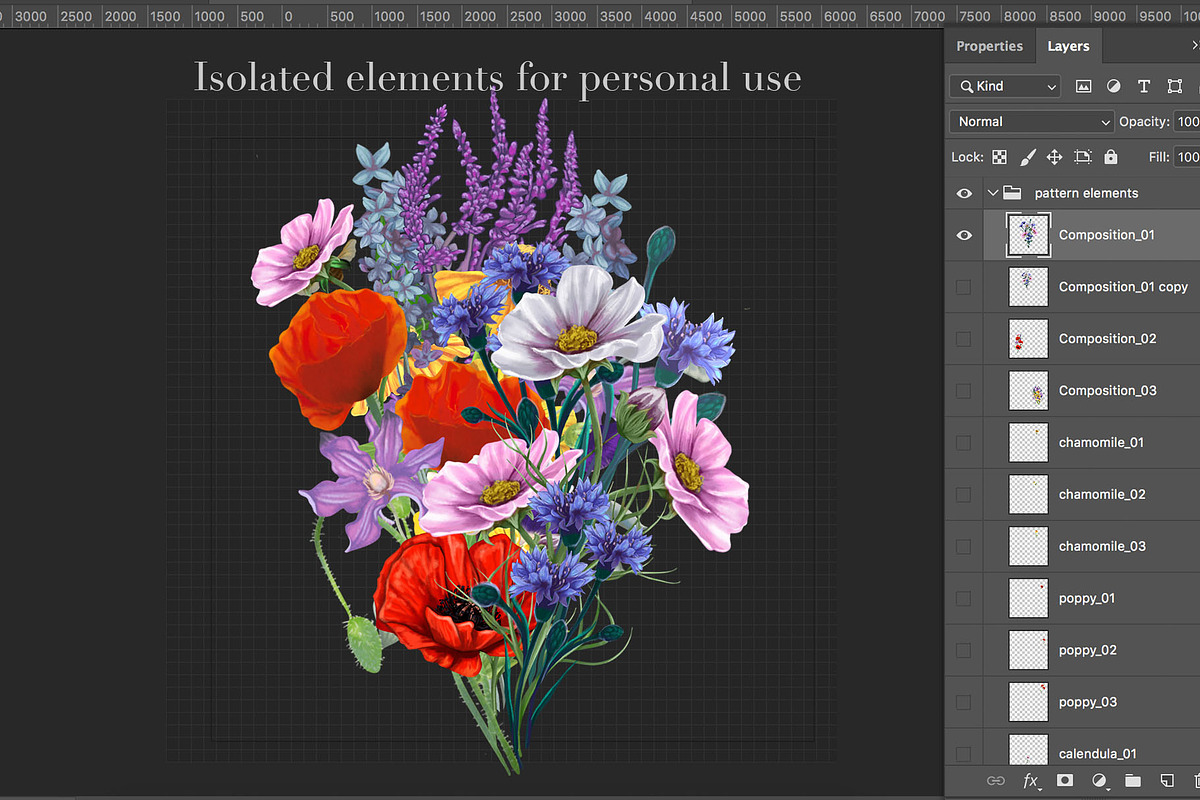The image size is (1200, 800).
Task: Select the poppy_01 layer thumbnail
Action: click(1028, 598)
